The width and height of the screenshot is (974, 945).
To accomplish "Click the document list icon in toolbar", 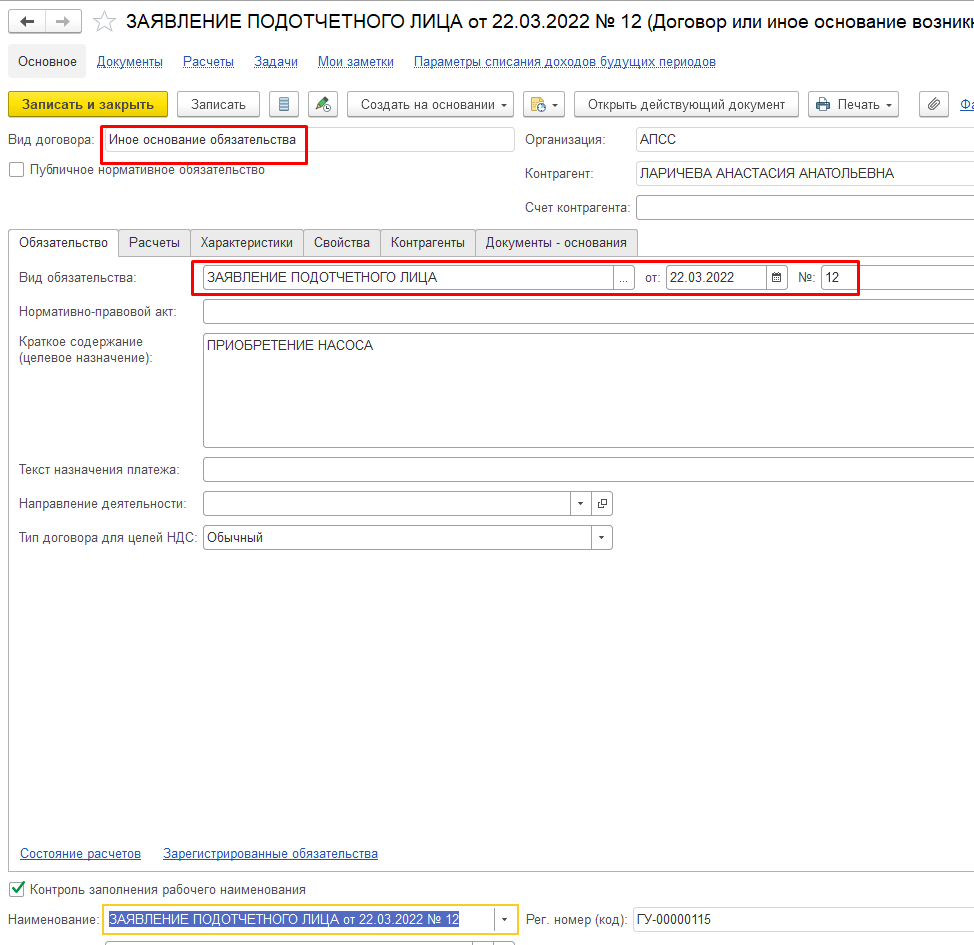I will 284,104.
